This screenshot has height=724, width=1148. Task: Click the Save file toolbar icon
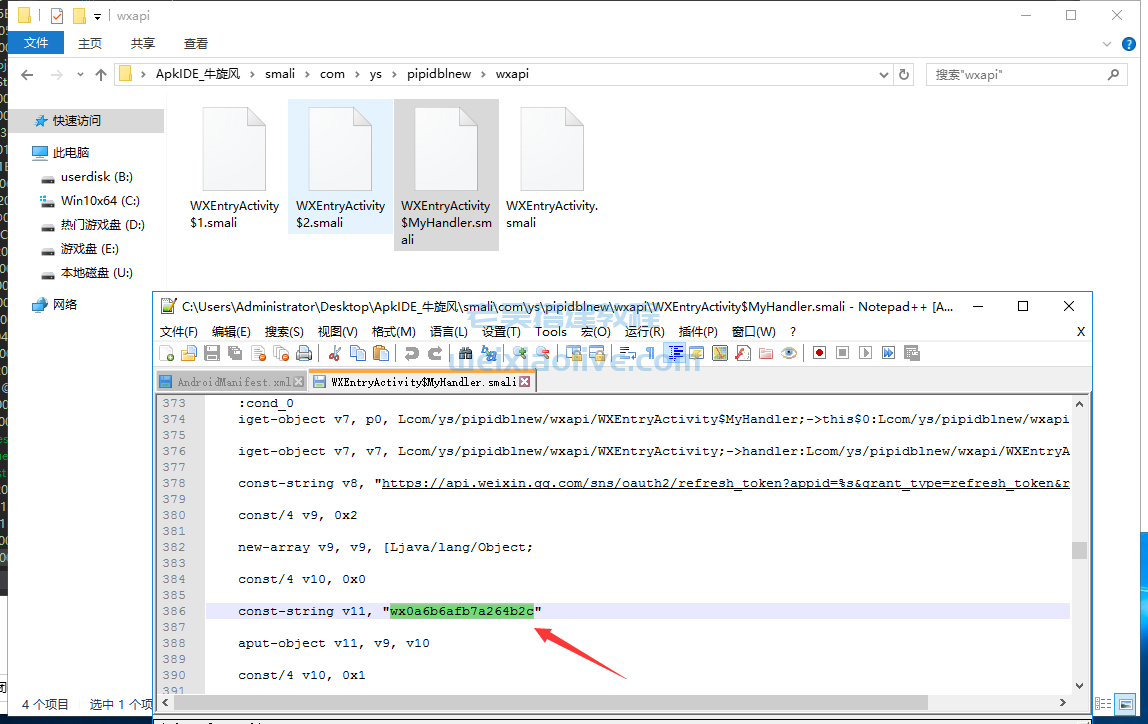(211, 353)
